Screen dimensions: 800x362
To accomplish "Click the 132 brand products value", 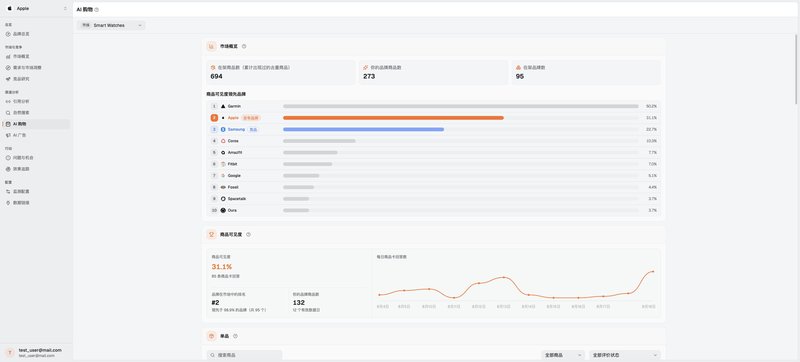I will [x=299, y=302].
